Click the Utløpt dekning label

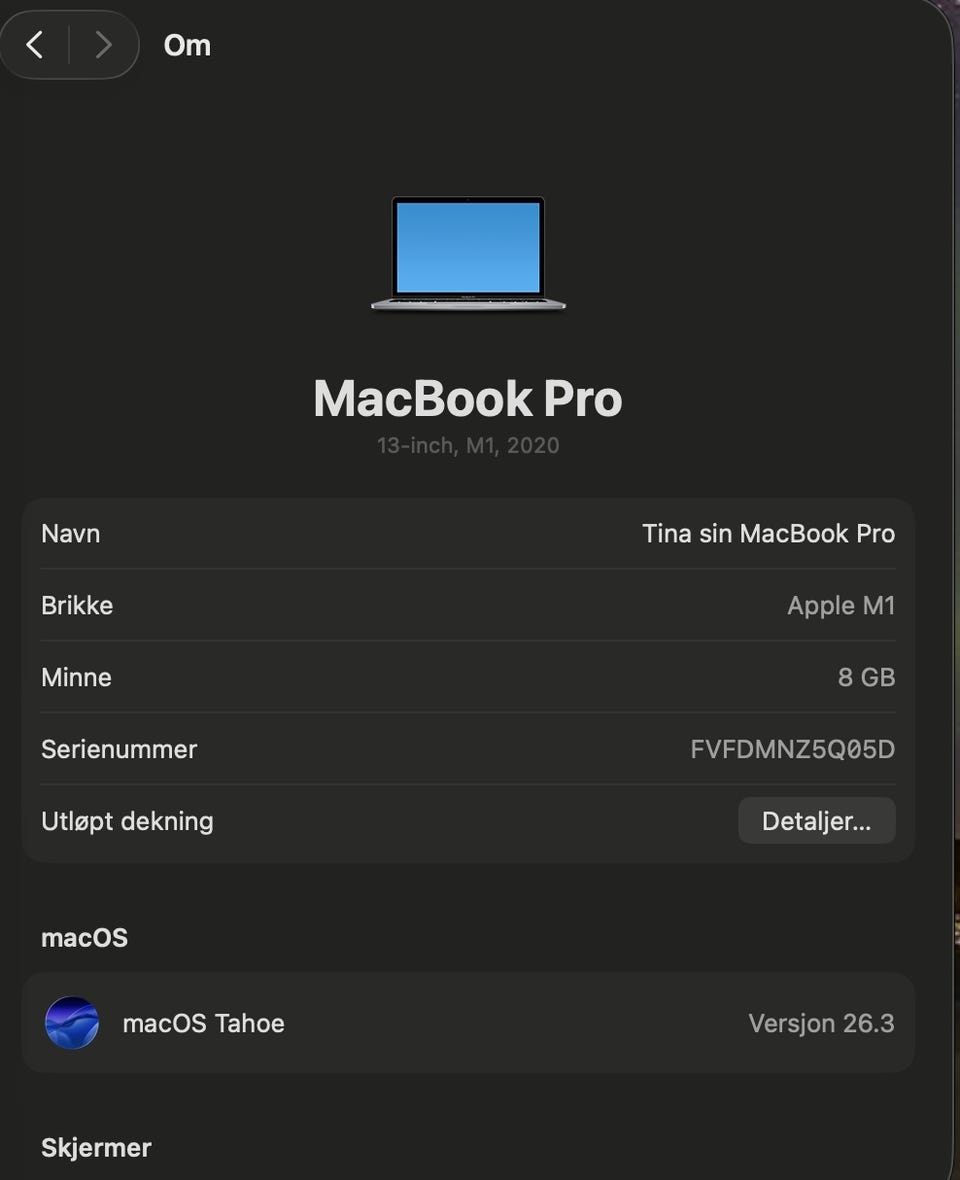point(127,821)
